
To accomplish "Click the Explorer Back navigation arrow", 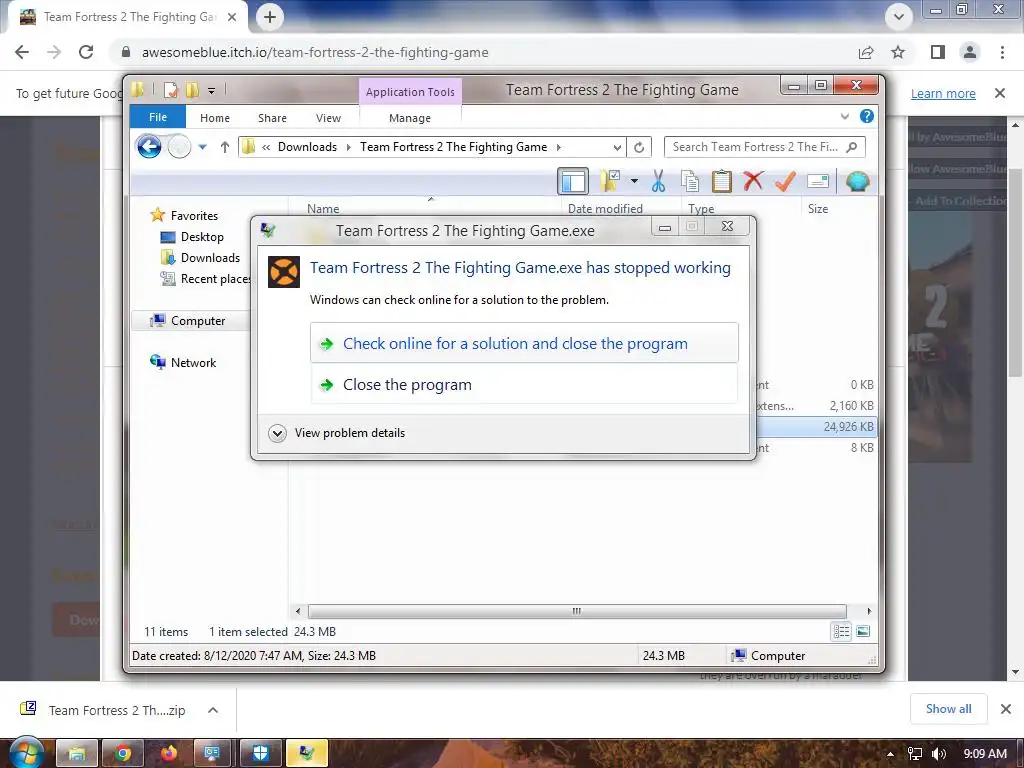I will tap(149, 147).
